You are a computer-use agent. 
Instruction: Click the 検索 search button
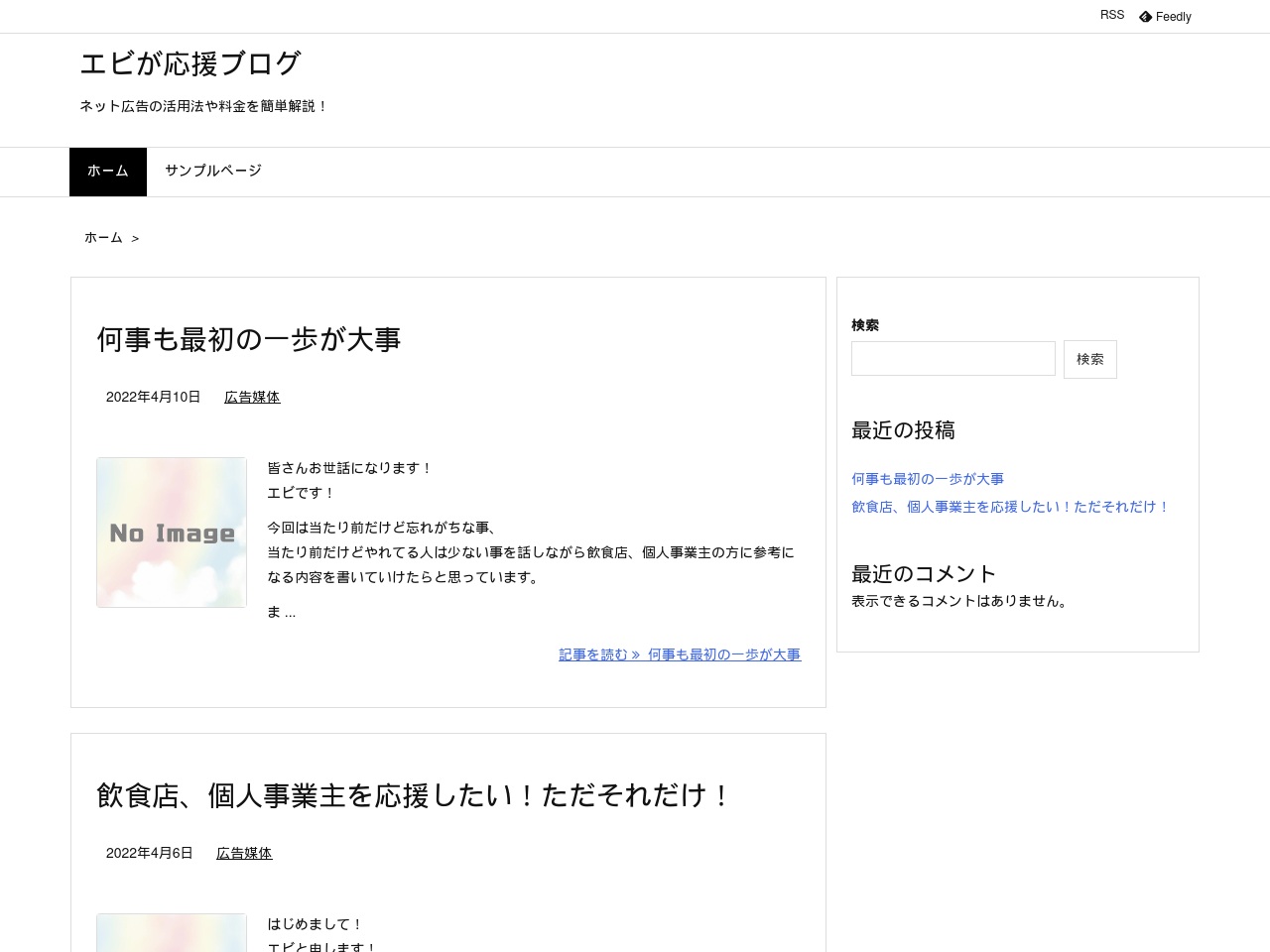1090,359
